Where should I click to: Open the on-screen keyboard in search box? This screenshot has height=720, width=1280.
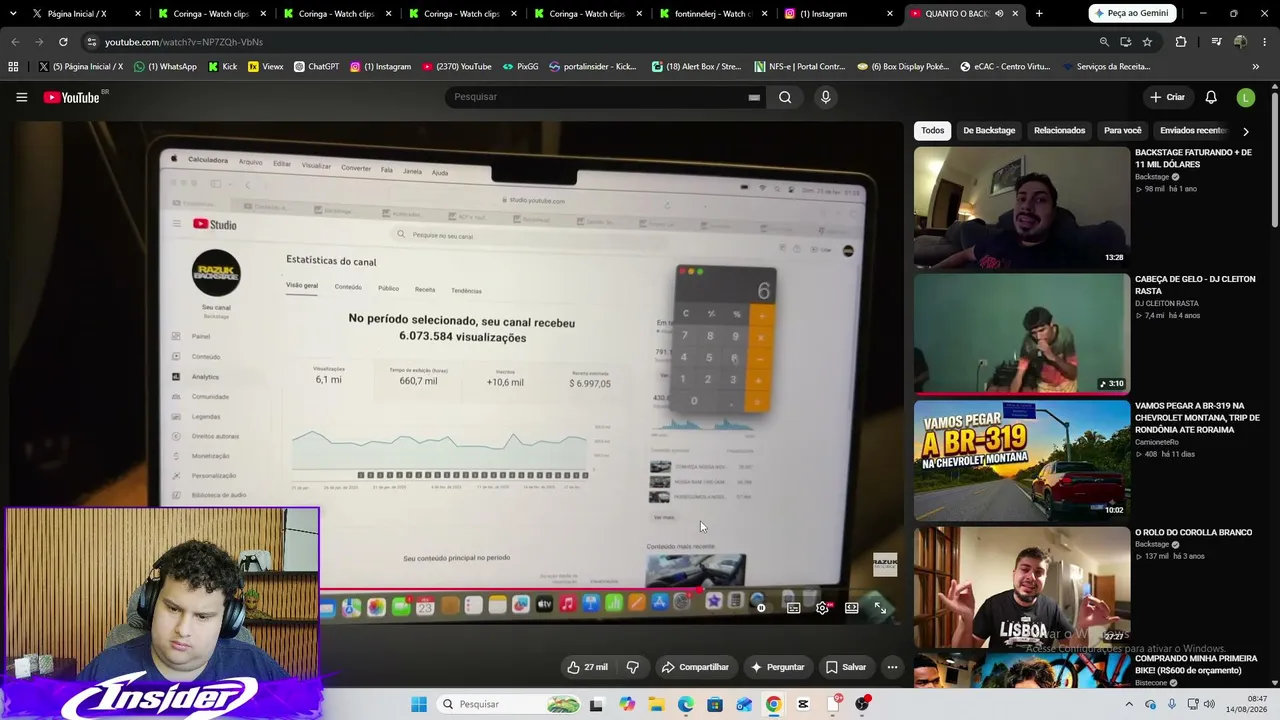coord(754,97)
